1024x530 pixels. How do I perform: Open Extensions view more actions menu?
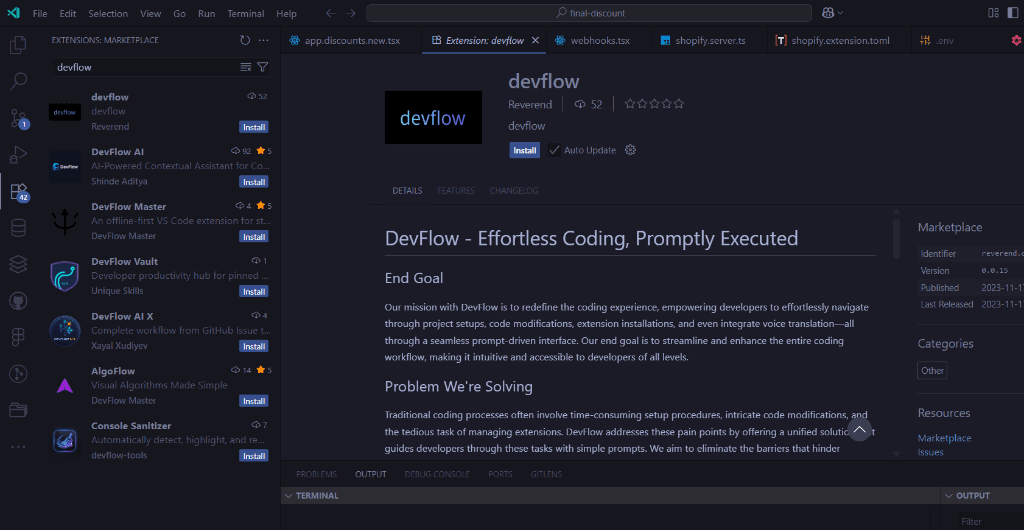263,40
